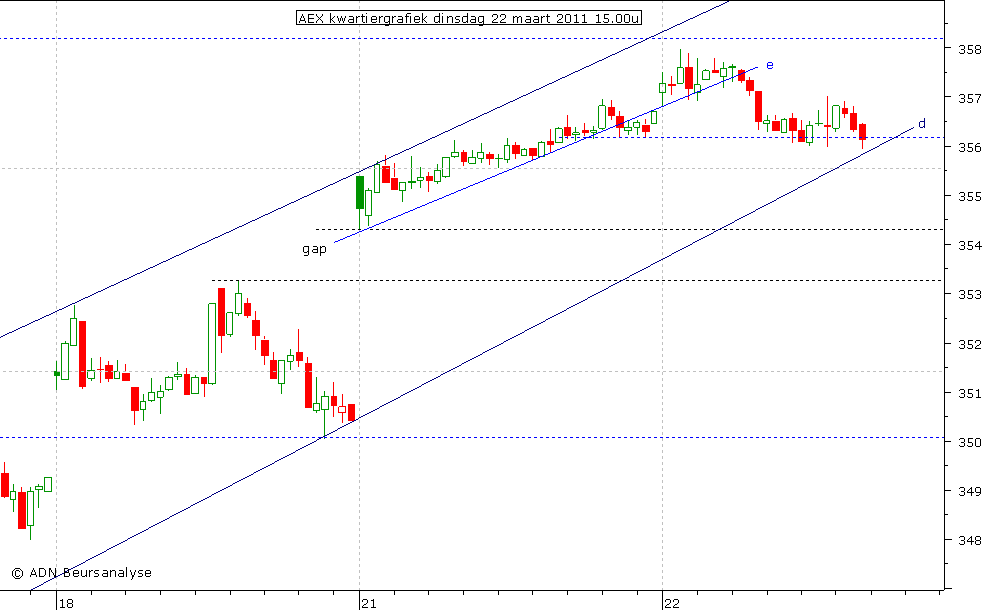The image size is (985, 610).
Task: Click the date axis label 18
Action: pos(66,603)
